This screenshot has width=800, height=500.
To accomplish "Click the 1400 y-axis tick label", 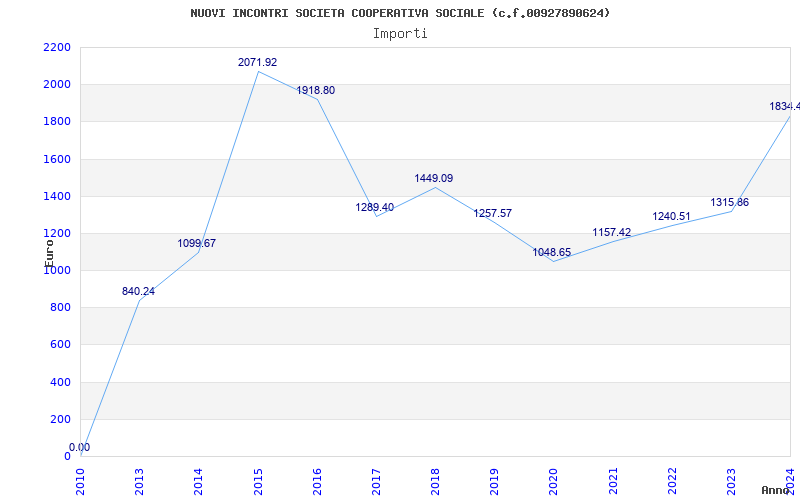I will click(57, 196).
